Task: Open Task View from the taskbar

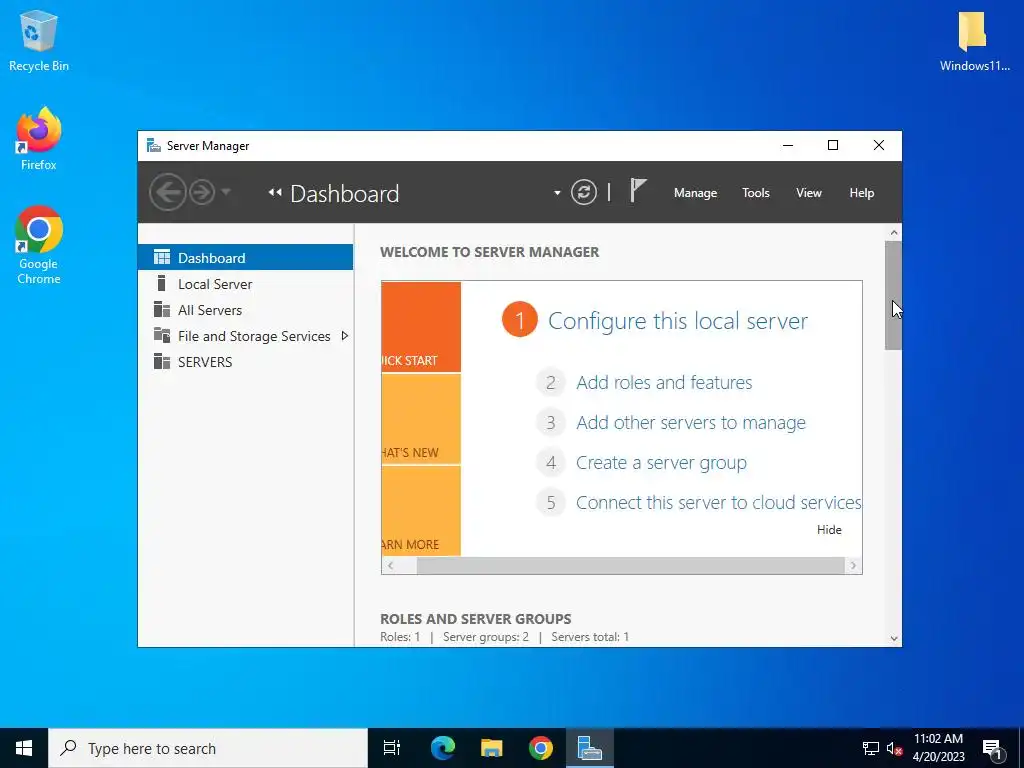Action: (392, 748)
